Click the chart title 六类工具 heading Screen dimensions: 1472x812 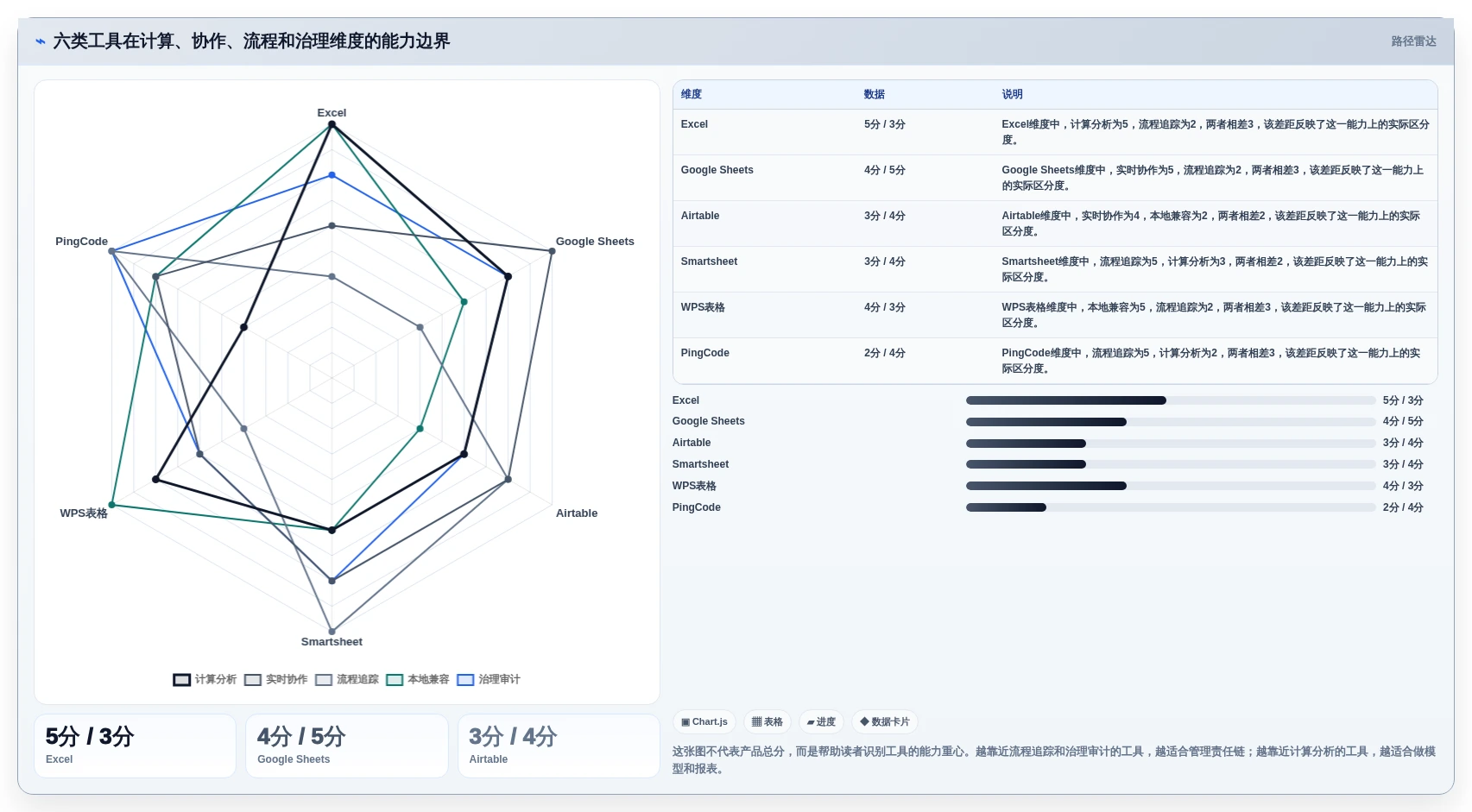tap(251, 41)
